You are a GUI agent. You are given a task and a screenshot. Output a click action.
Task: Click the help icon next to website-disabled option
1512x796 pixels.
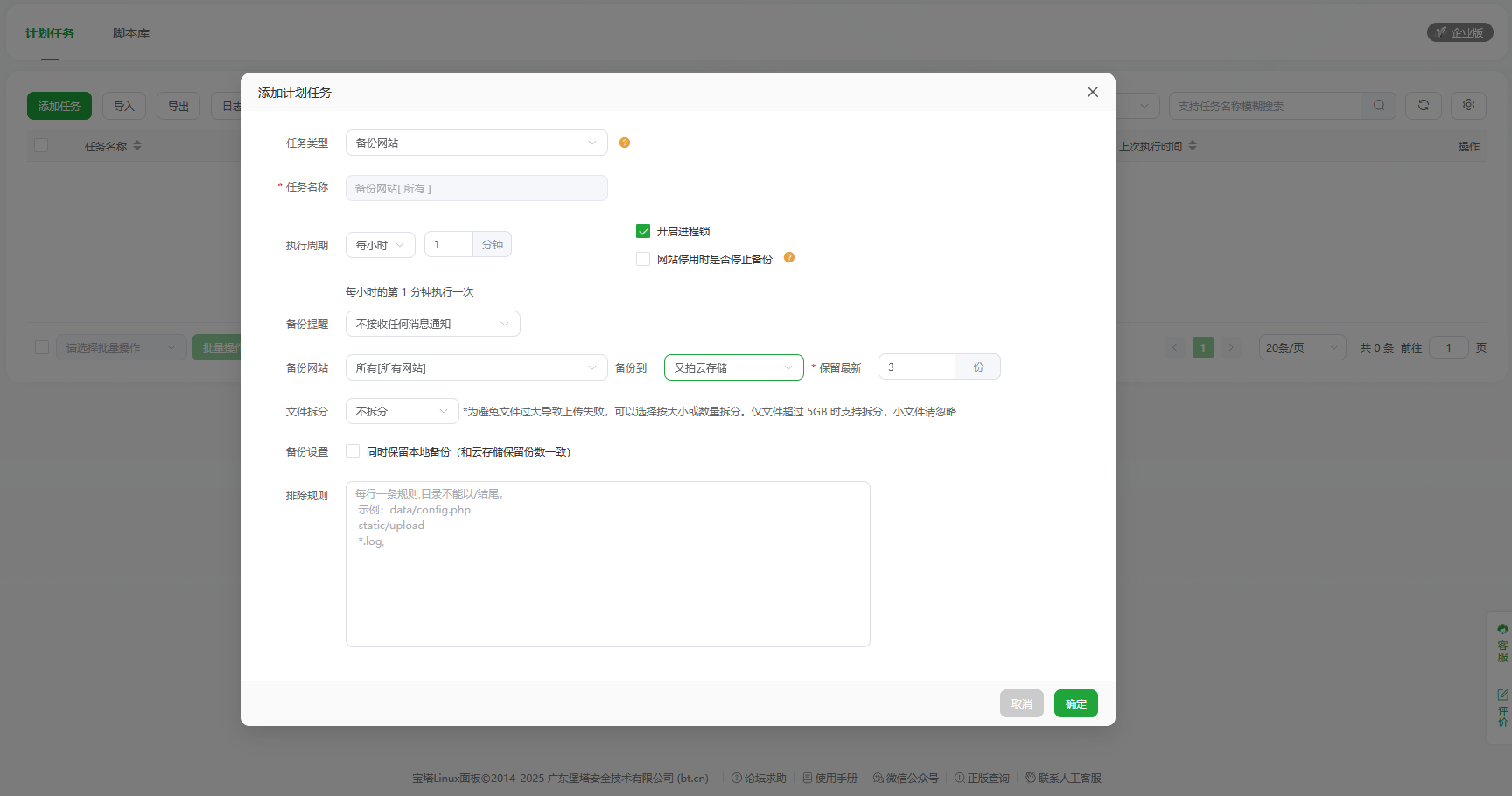[789, 258]
